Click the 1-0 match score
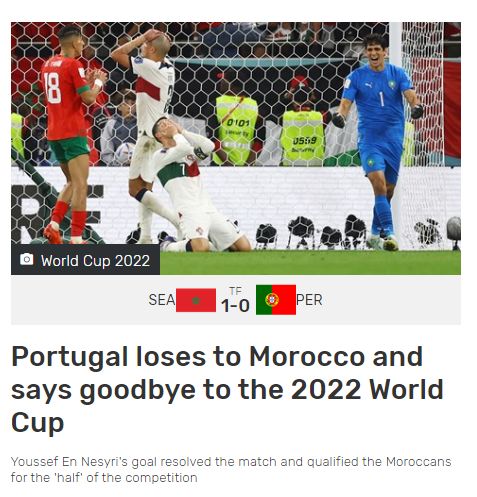The image size is (477, 497). click(235, 306)
